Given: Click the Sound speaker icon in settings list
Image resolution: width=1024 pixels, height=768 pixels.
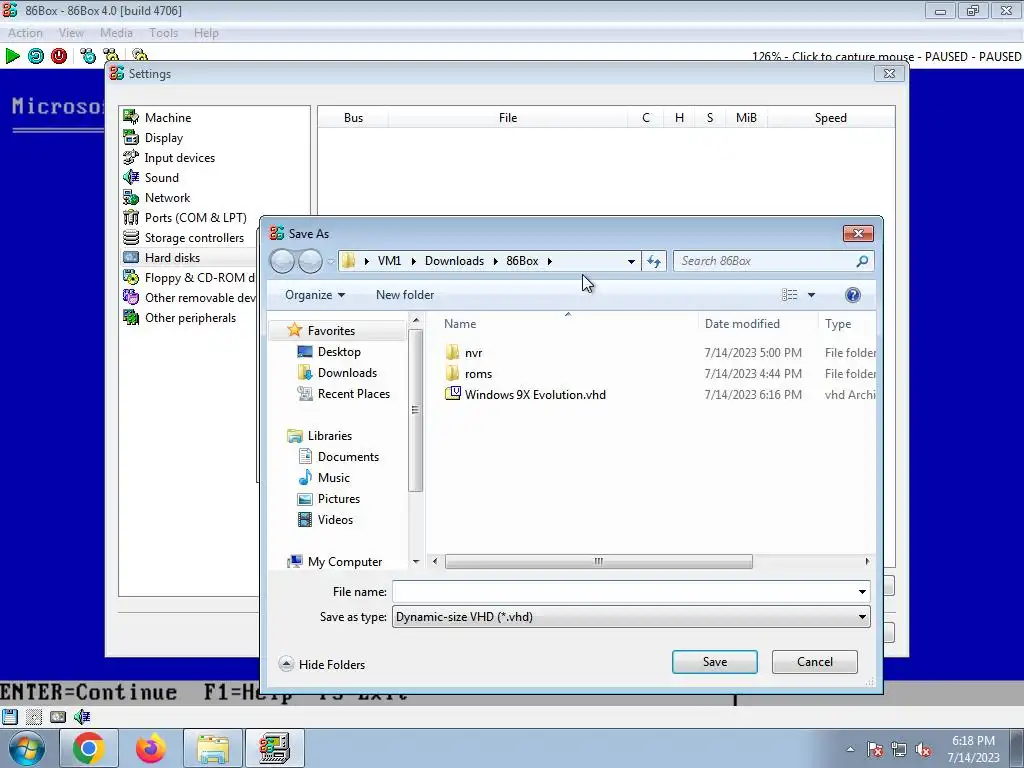Looking at the screenshot, I should 131,178.
